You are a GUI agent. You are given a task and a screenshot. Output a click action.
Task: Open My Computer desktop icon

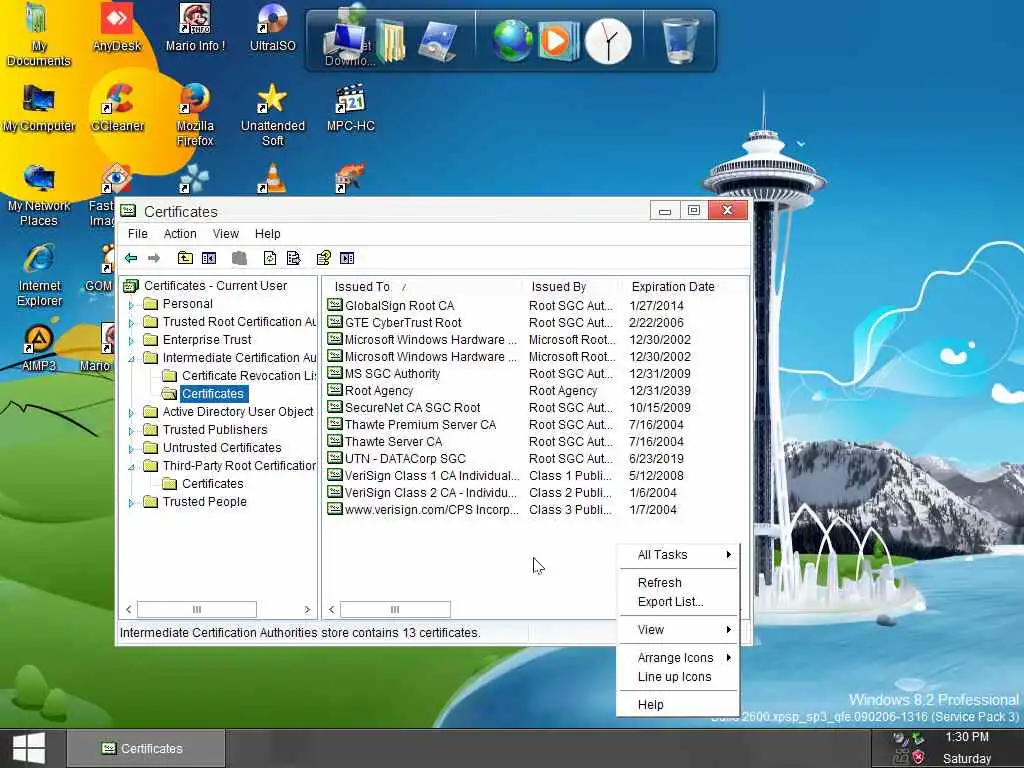(39, 108)
